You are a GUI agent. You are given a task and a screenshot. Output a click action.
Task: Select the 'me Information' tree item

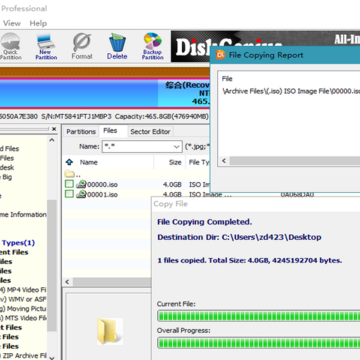(x=23, y=214)
